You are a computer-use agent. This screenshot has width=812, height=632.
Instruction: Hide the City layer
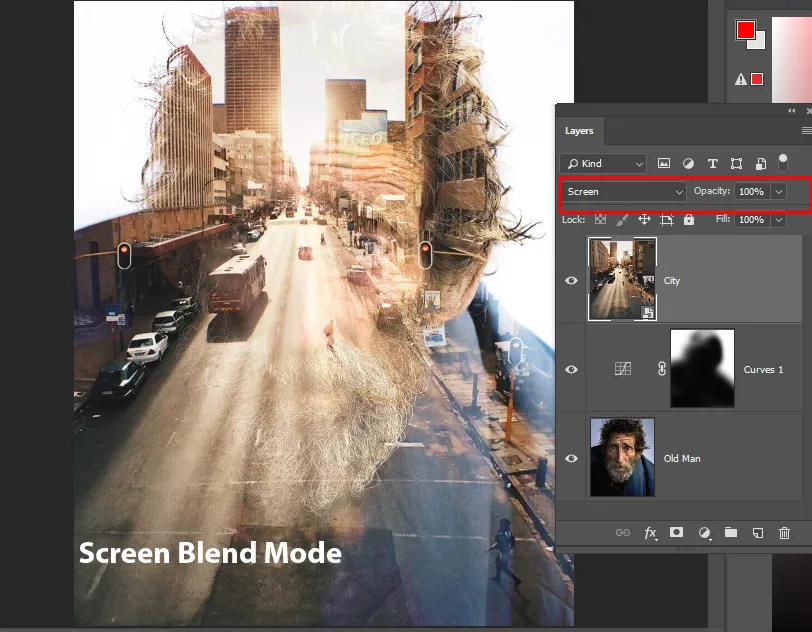pos(571,280)
